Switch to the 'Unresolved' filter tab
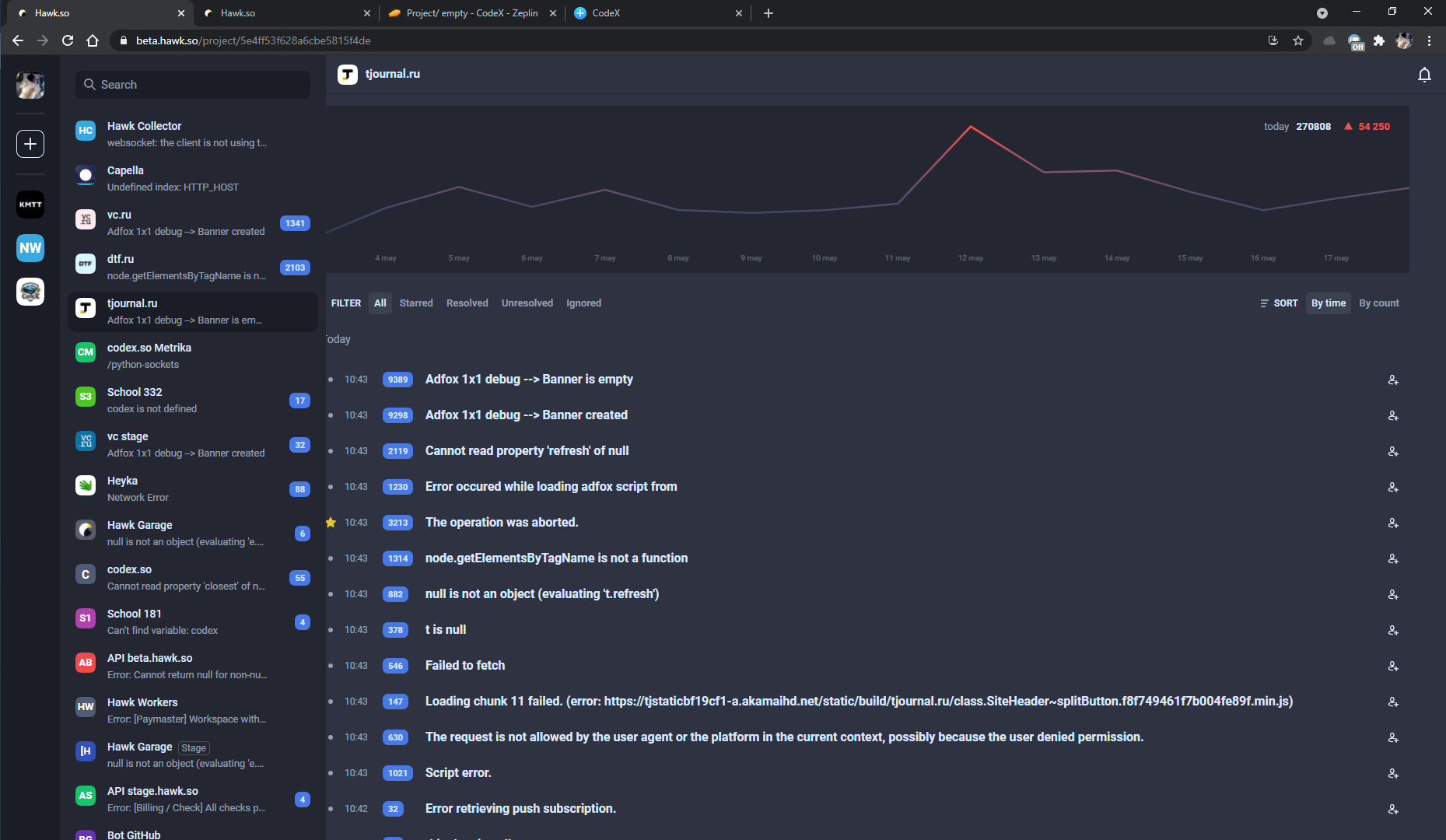Viewport: 1446px width, 840px height. (x=527, y=303)
